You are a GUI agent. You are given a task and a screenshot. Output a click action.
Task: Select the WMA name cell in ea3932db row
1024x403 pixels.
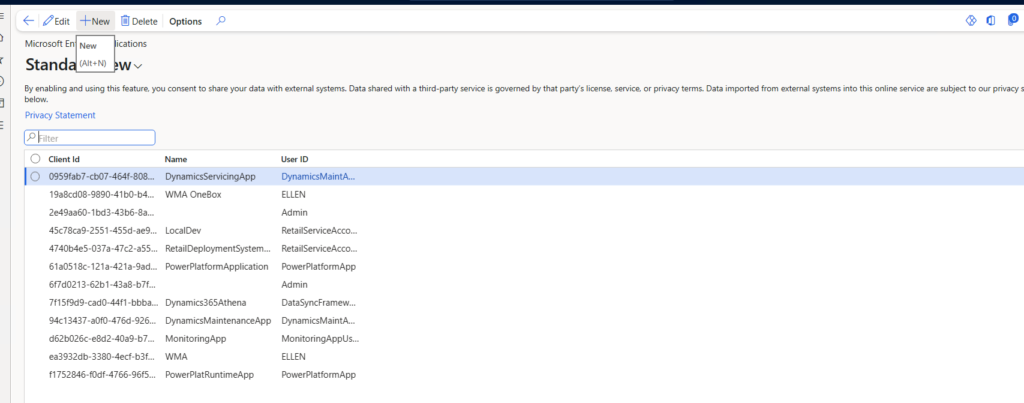[176, 357]
